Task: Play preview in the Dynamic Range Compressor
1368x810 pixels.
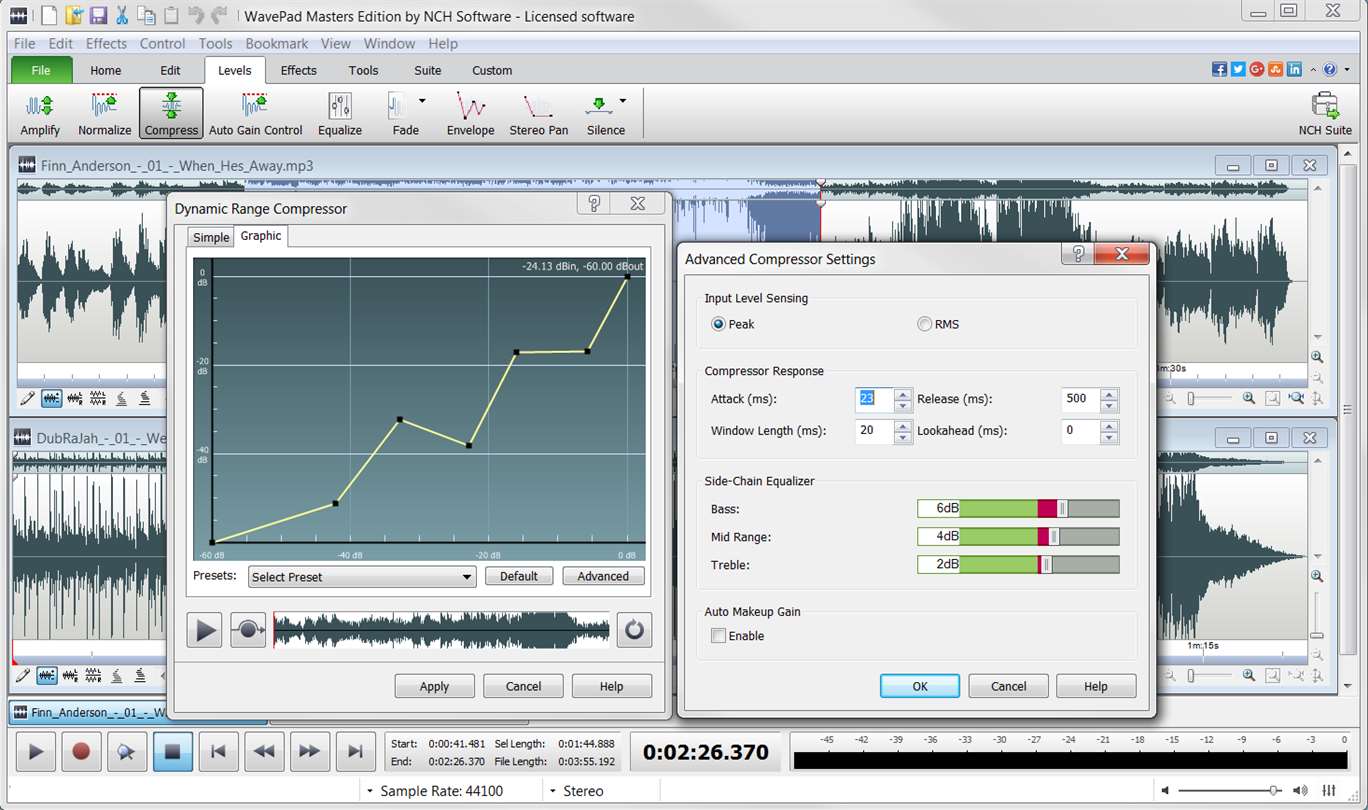Action: point(205,630)
